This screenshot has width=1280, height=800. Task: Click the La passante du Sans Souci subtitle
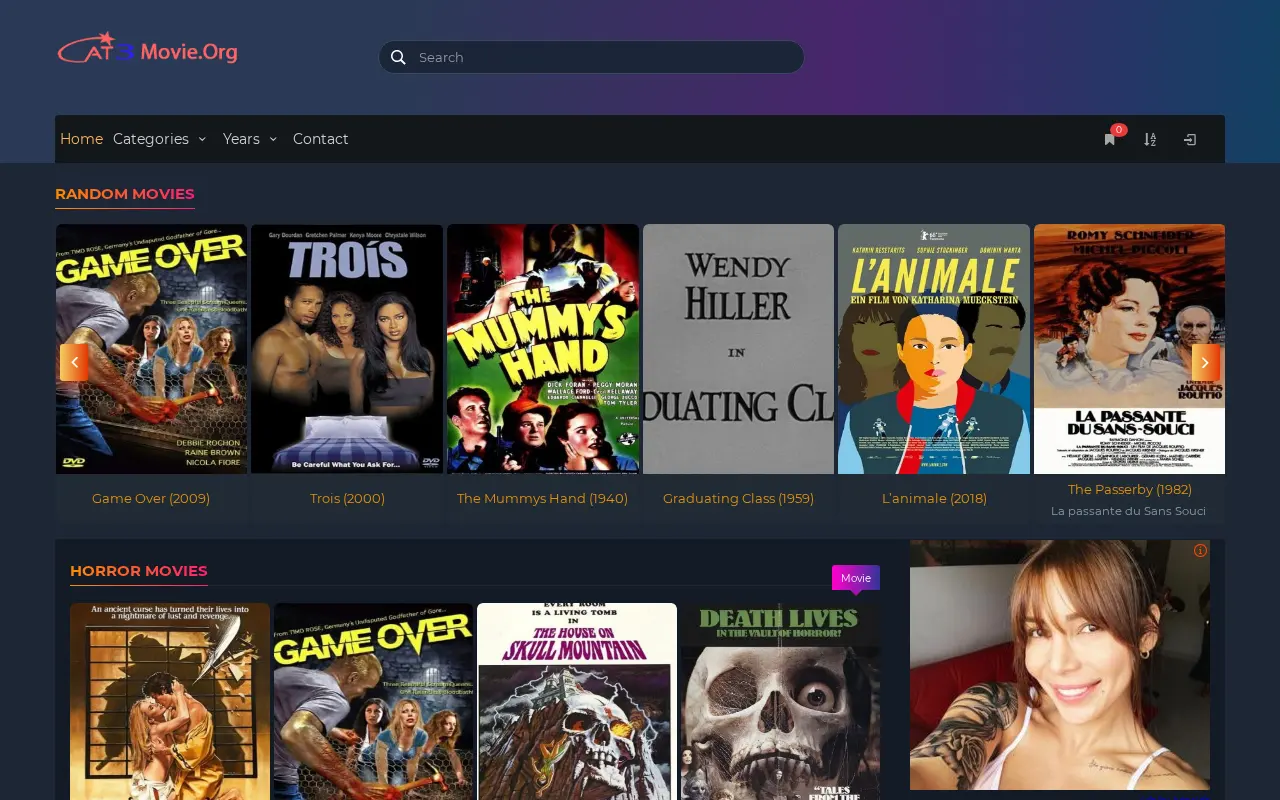[x=1129, y=511]
